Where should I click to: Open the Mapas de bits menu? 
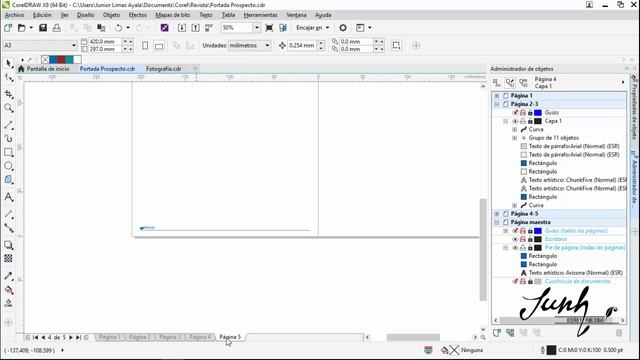tap(173, 15)
